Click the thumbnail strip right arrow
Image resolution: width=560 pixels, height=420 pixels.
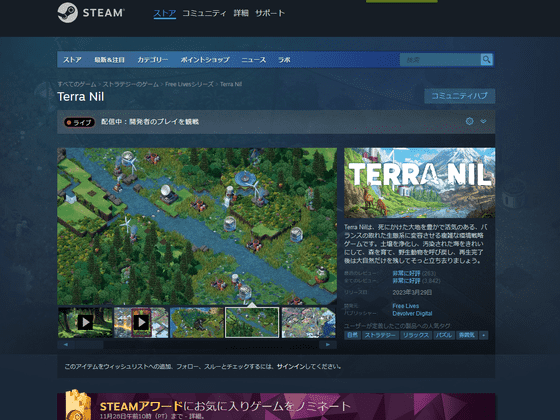(328, 345)
